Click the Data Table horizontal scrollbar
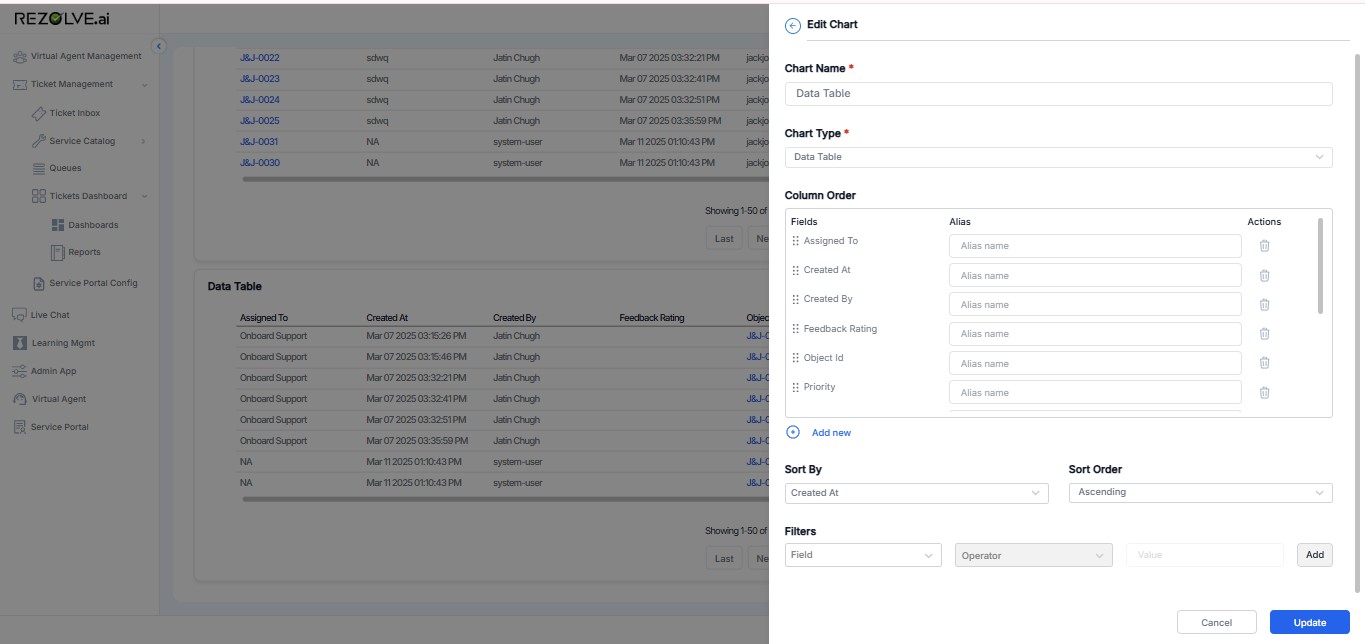Screen dimensions: 1365x644 tap(505, 499)
